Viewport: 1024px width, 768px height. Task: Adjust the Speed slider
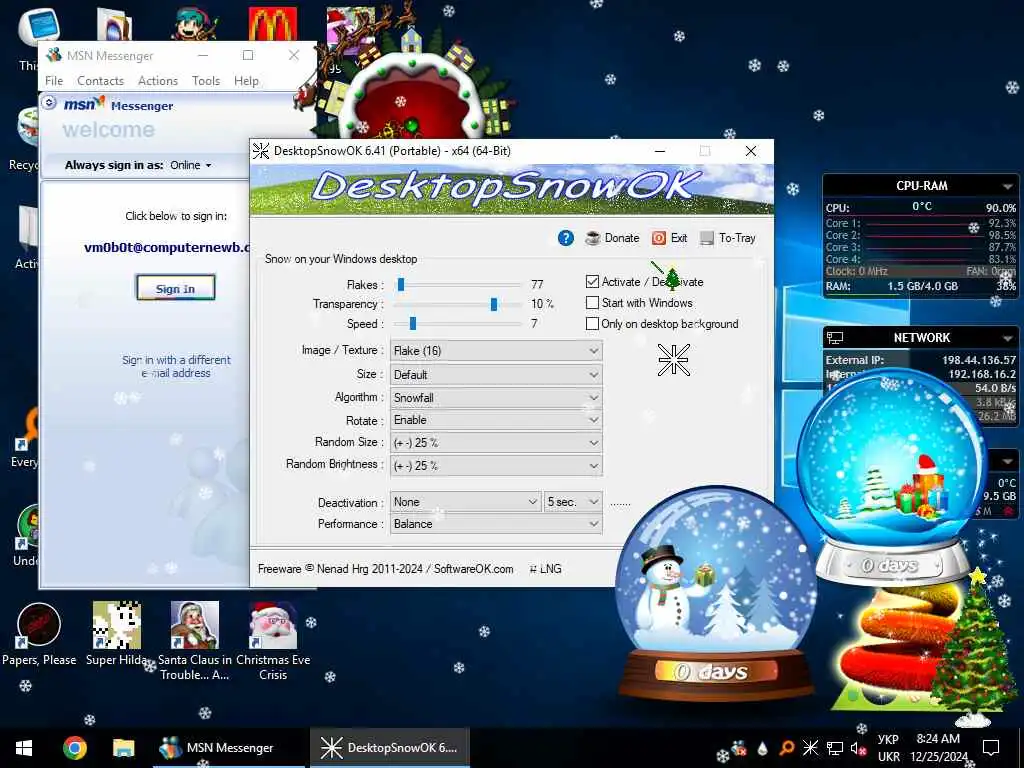pyautogui.click(x=413, y=324)
